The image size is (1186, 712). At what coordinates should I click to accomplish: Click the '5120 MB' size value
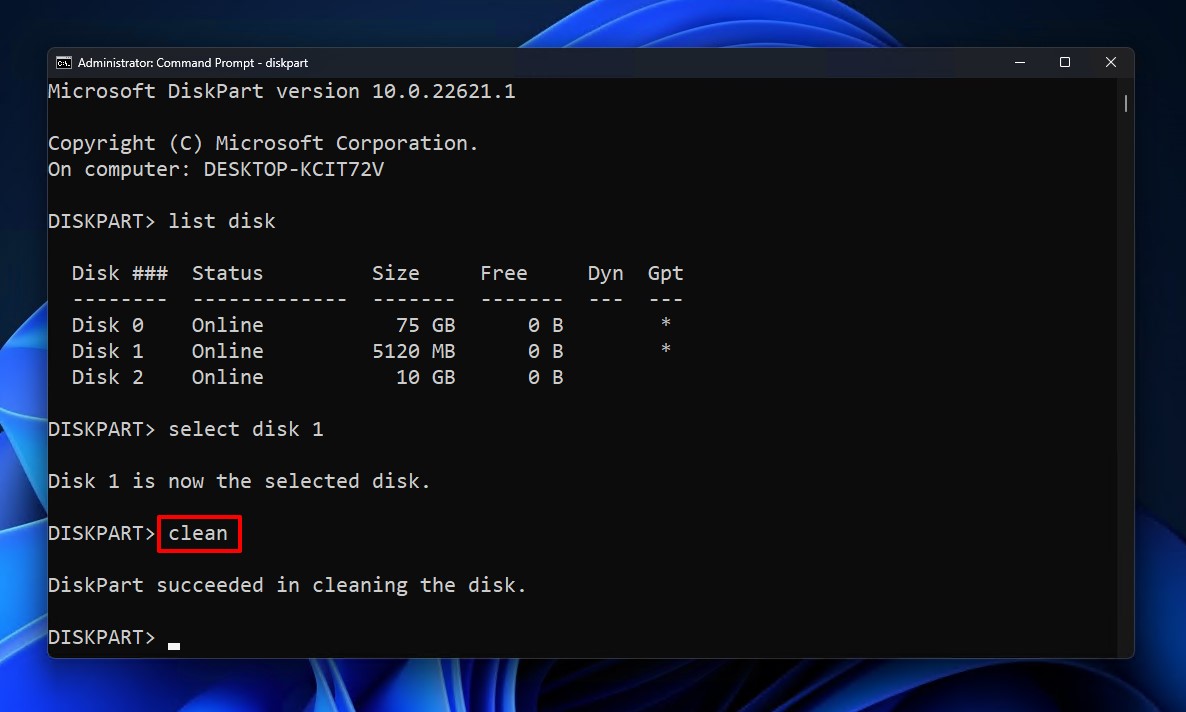[x=413, y=351]
